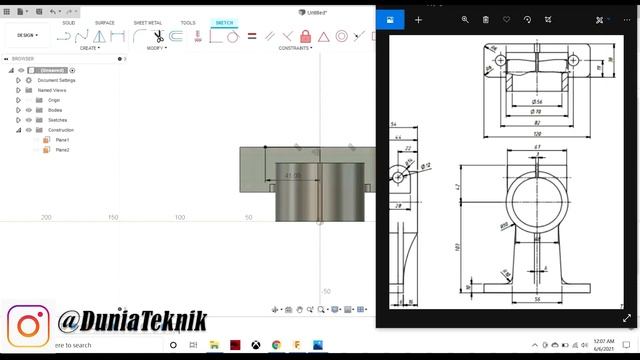Save the design with the Save icon

pos(39,11)
